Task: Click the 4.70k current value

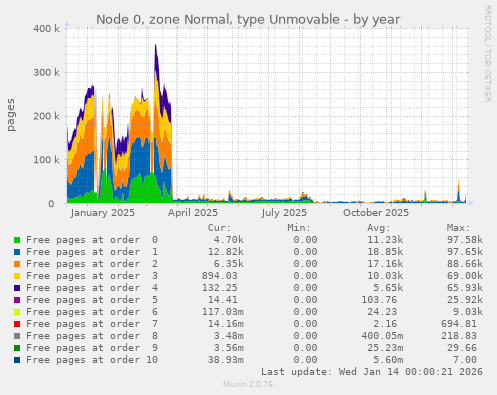Action: click(229, 240)
